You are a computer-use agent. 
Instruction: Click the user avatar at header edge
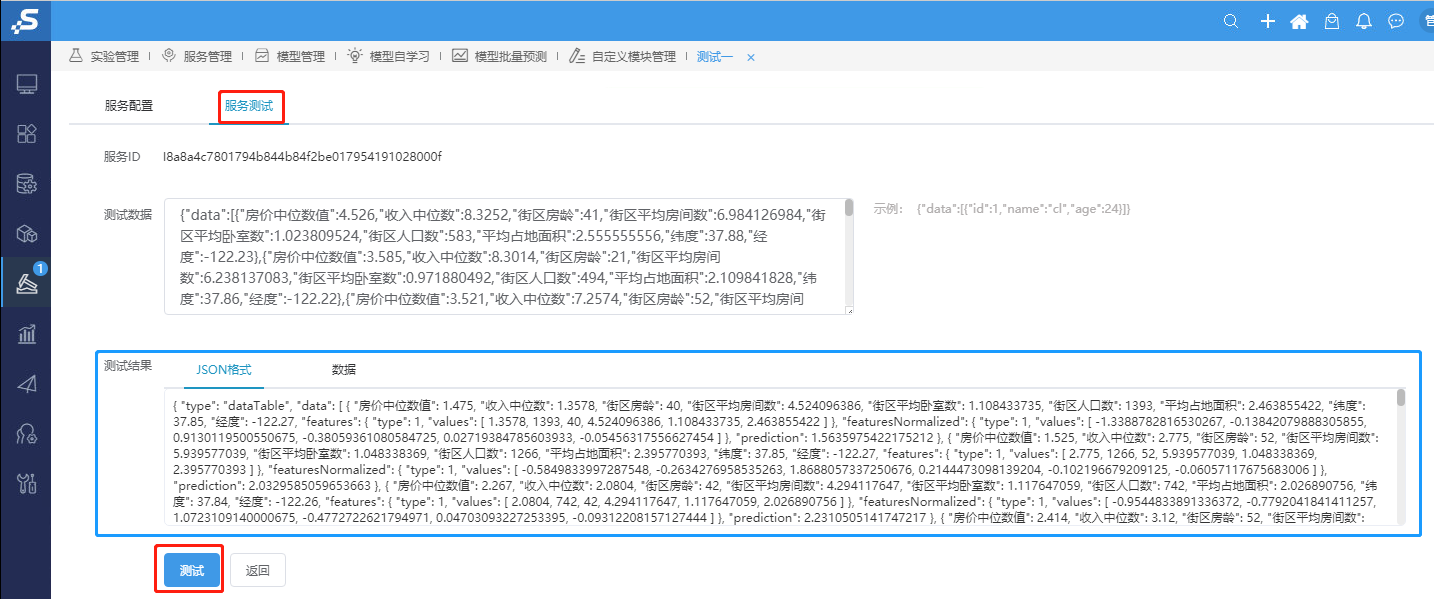pos(1427,21)
